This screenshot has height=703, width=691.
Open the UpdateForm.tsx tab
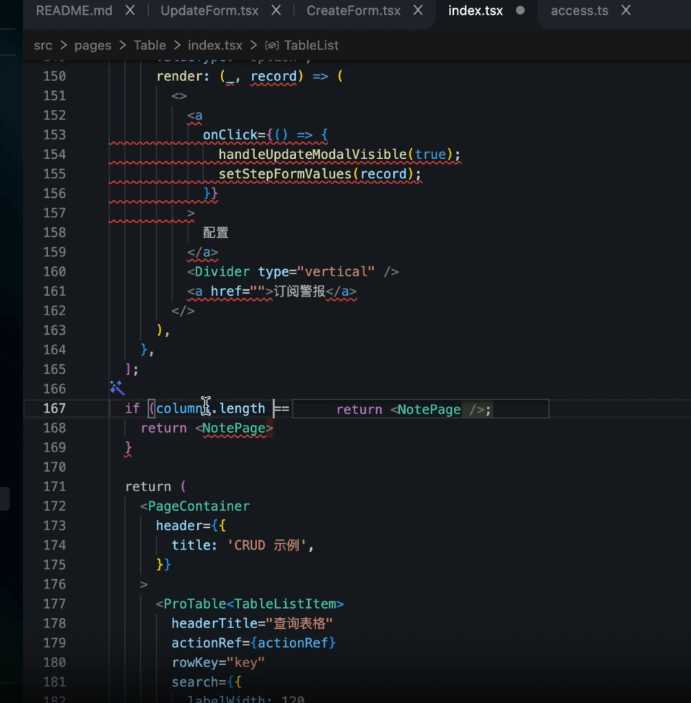(209, 11)
